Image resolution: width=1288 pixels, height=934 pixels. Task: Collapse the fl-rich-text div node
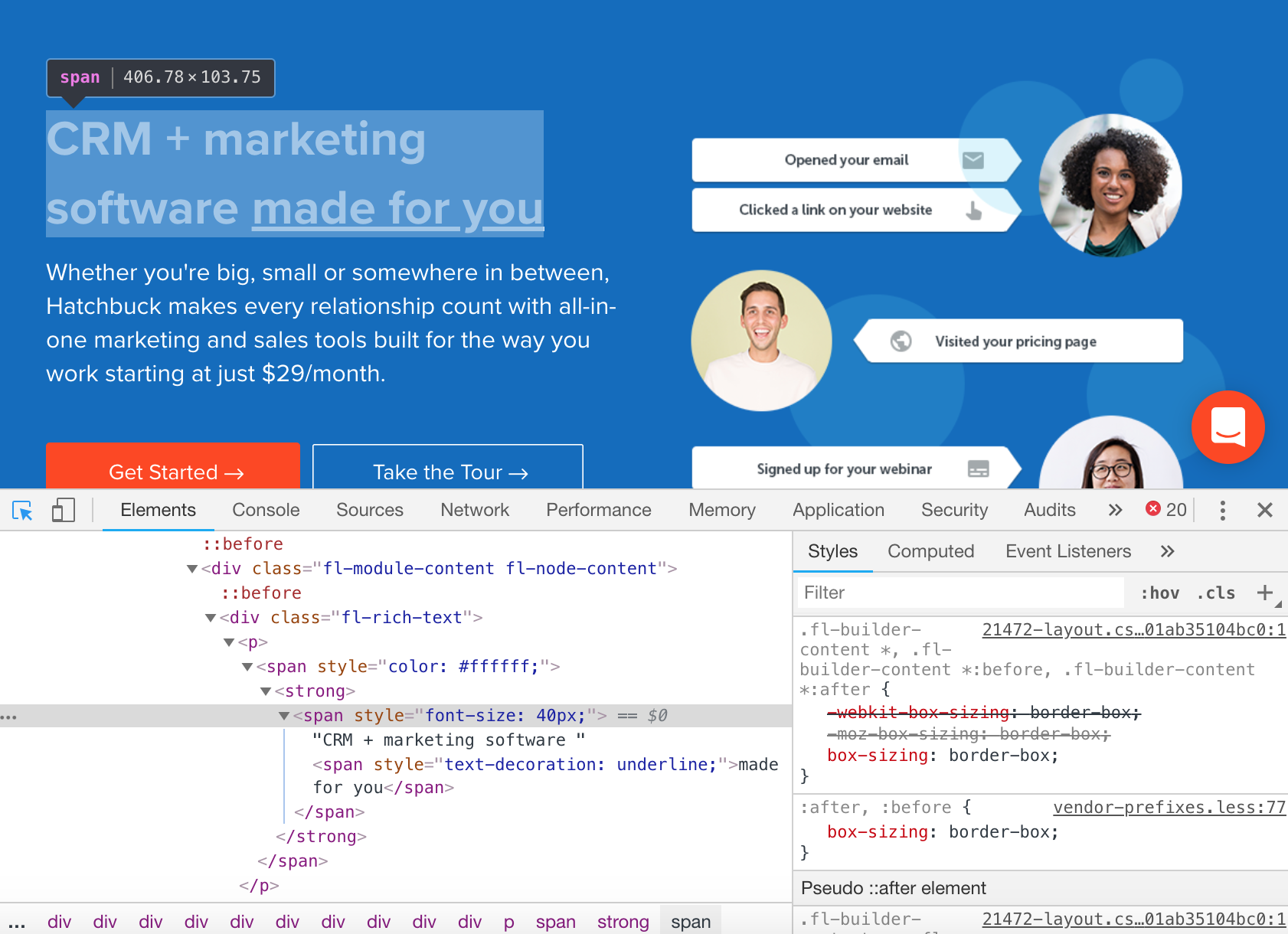coord(211,617)
